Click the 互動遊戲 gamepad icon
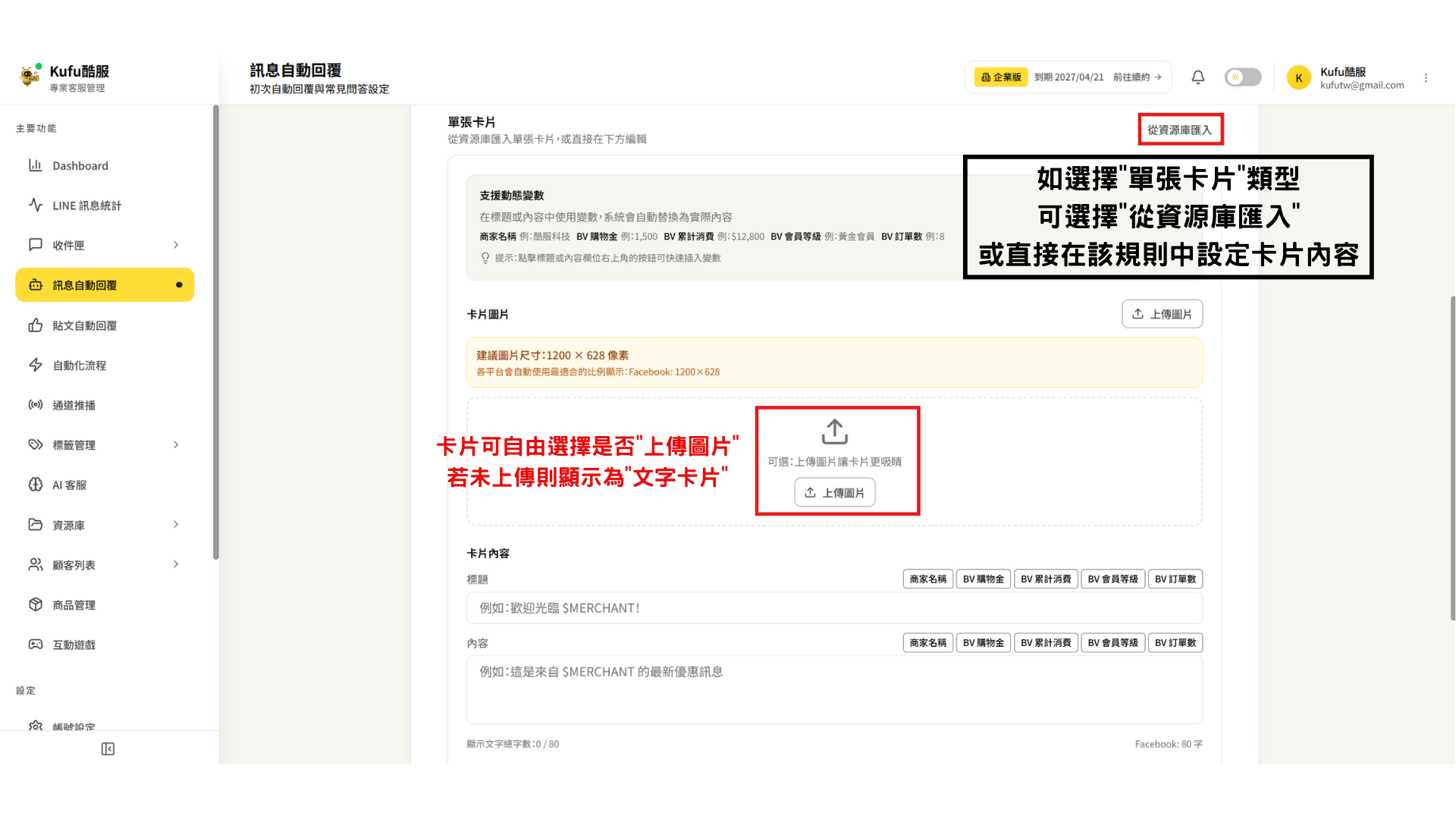 [x=35, y=645]
